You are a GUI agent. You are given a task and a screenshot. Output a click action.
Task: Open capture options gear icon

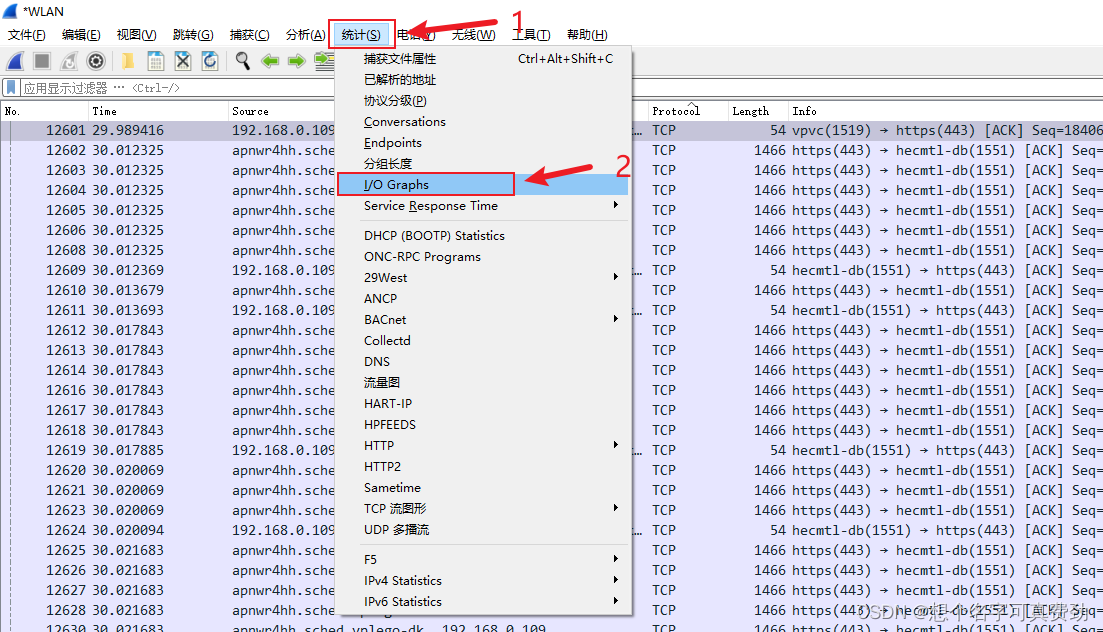point(96,61)
